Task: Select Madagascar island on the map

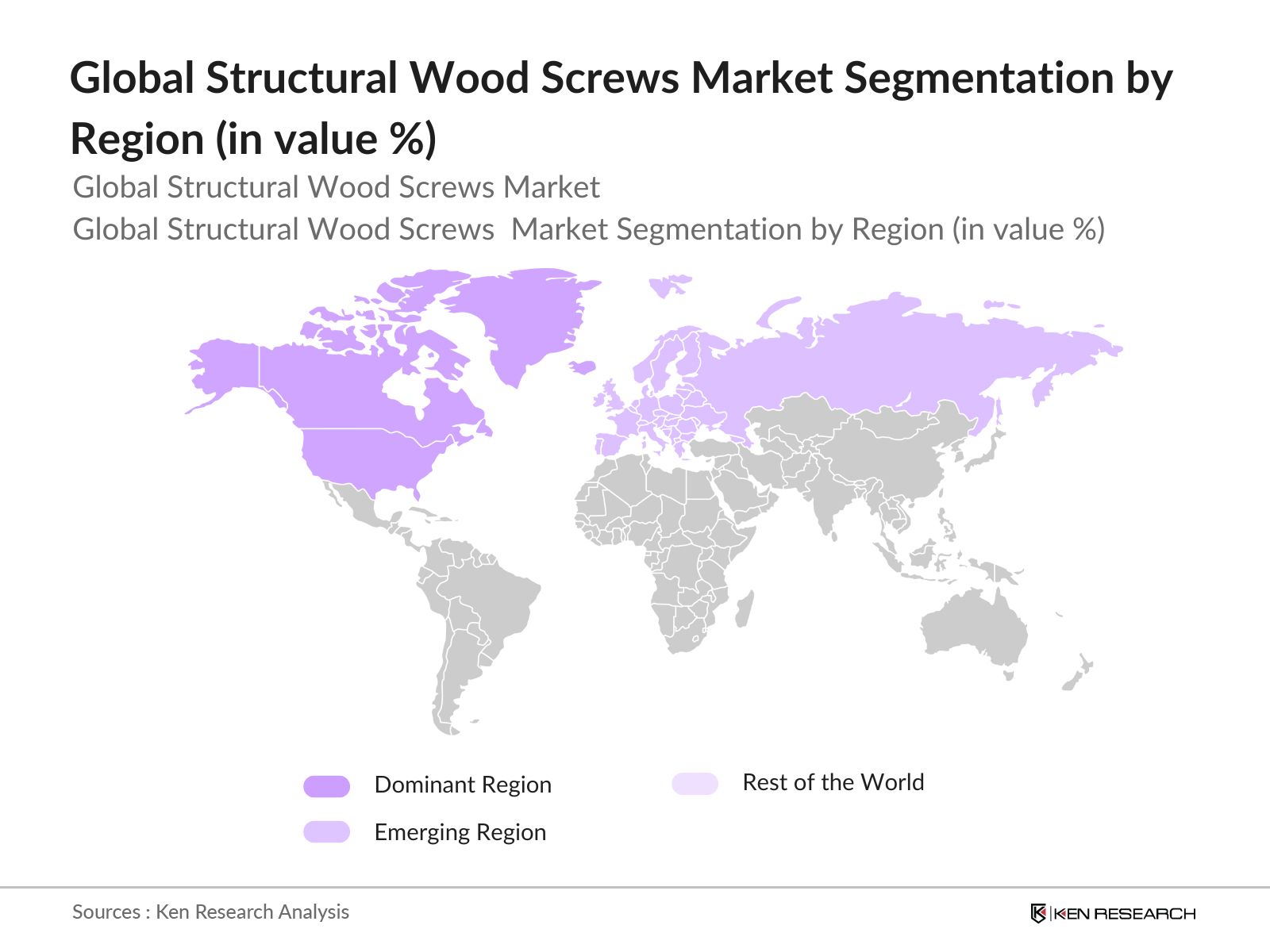Action: click(x=744, y=609)
